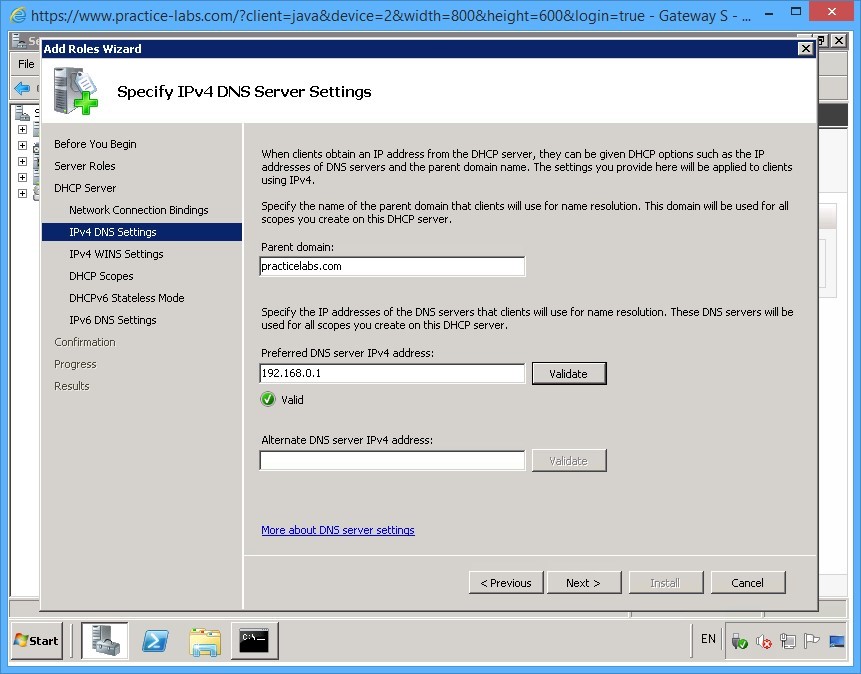The width and height of the screenshot is (861, 674).
Task: Click the Action Center flag tray icon
Action: [x=811, y=640]
